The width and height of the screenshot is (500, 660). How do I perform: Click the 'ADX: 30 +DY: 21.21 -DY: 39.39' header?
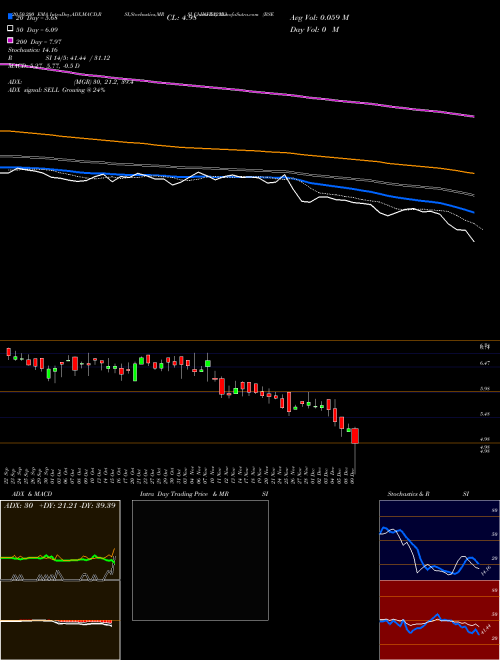(60, 506)
